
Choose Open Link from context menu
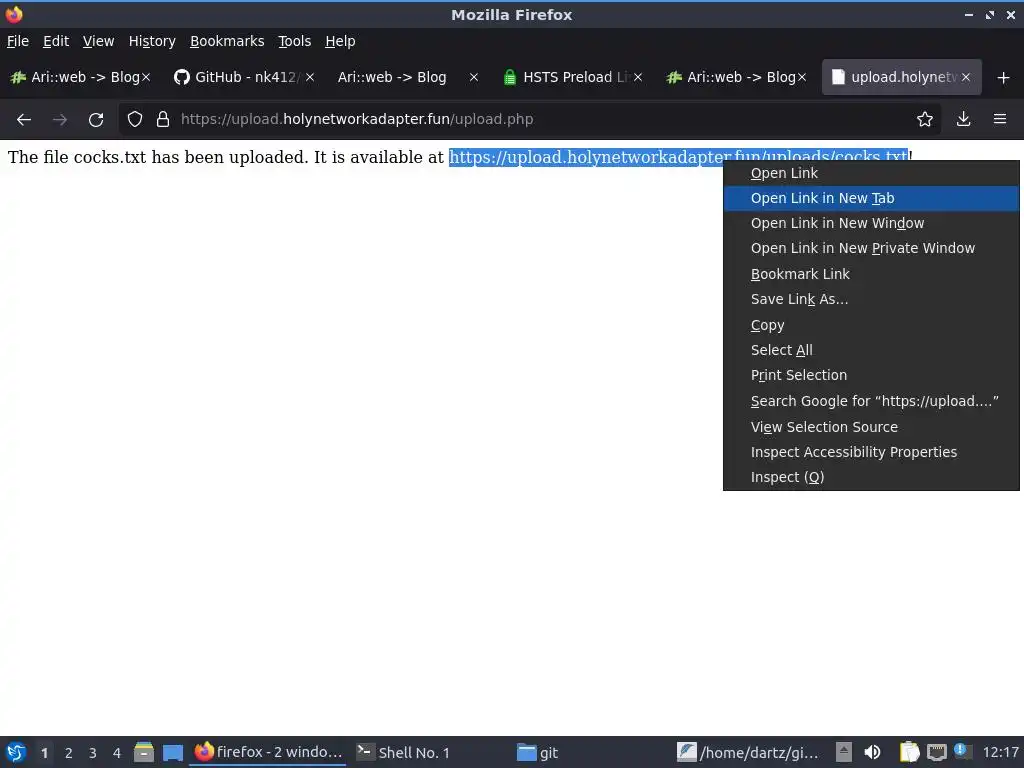pyautogui.click(x=871, y=173)
